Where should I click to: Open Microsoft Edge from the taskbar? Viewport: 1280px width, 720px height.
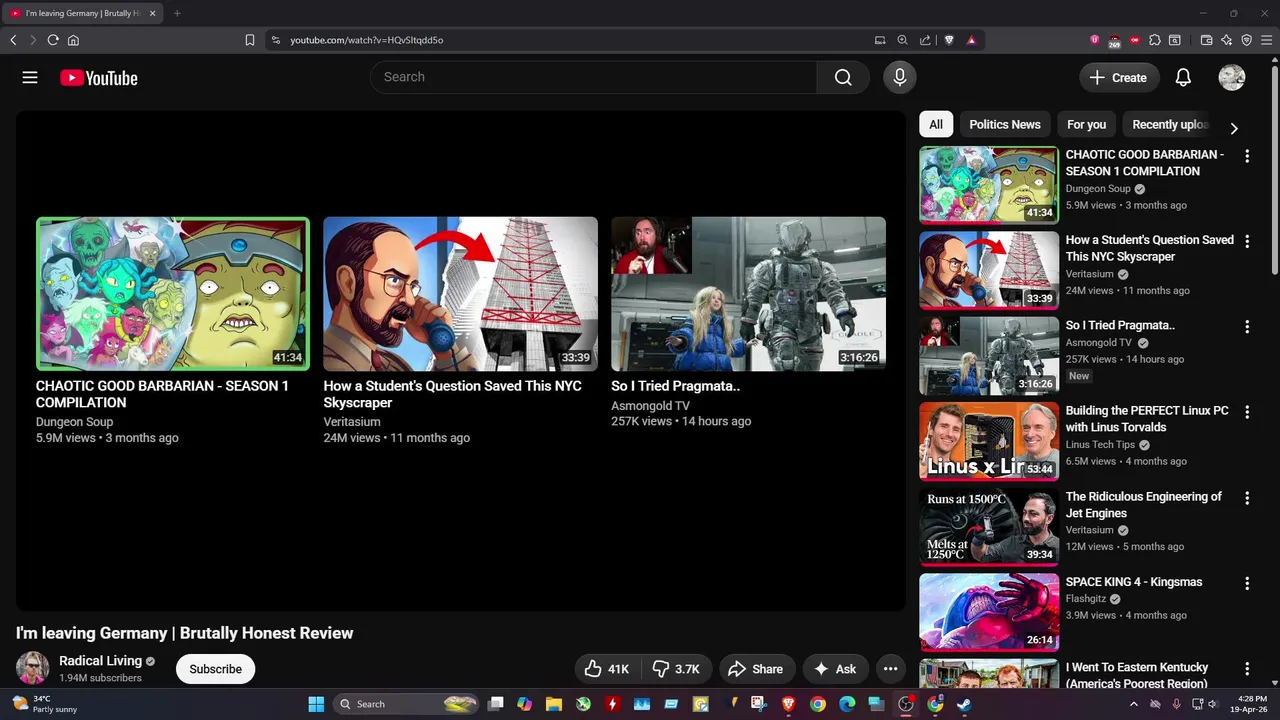847,704
